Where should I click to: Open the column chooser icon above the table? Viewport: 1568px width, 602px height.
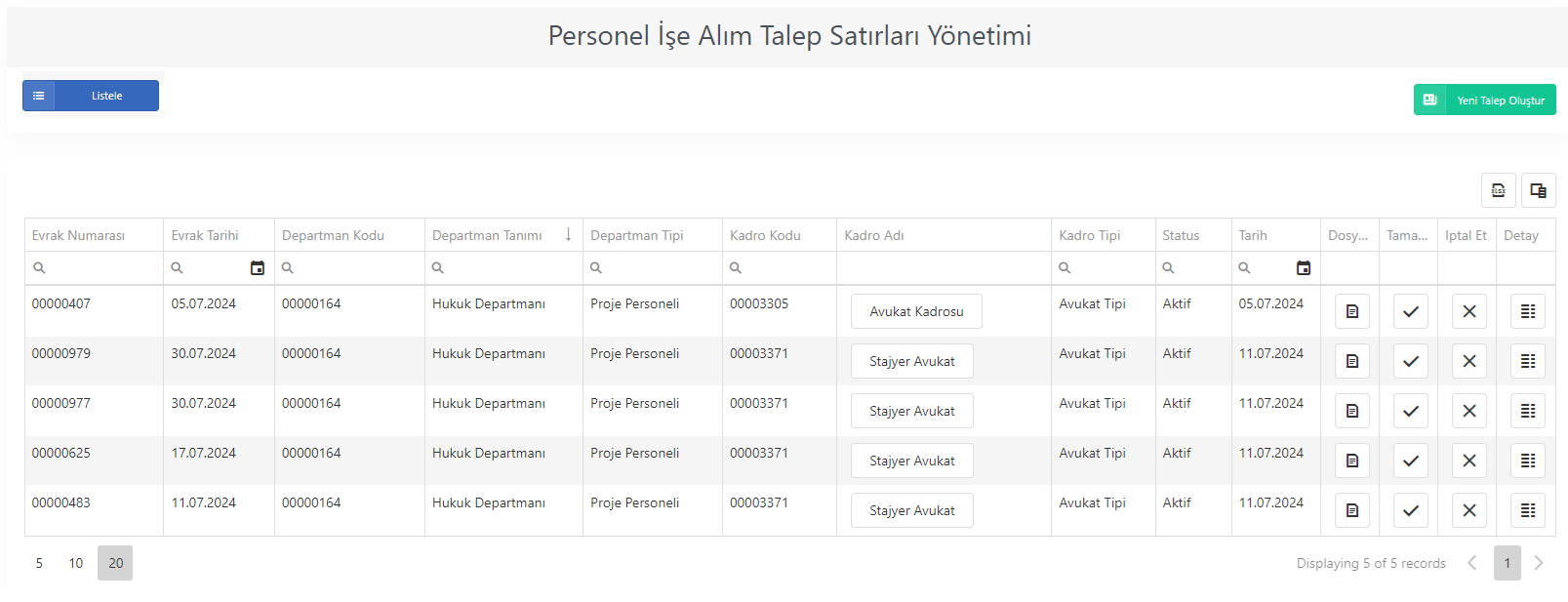tap(1538, 190)
